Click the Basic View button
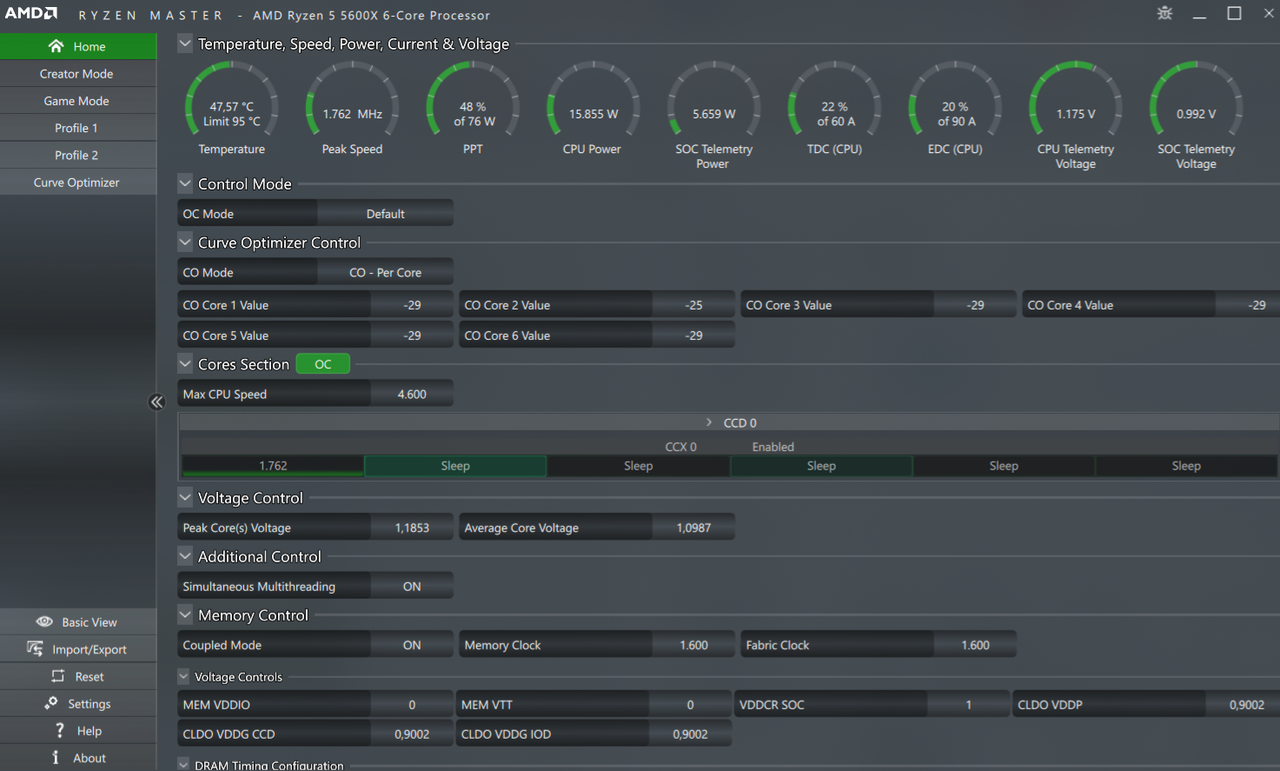 point(78,622)
